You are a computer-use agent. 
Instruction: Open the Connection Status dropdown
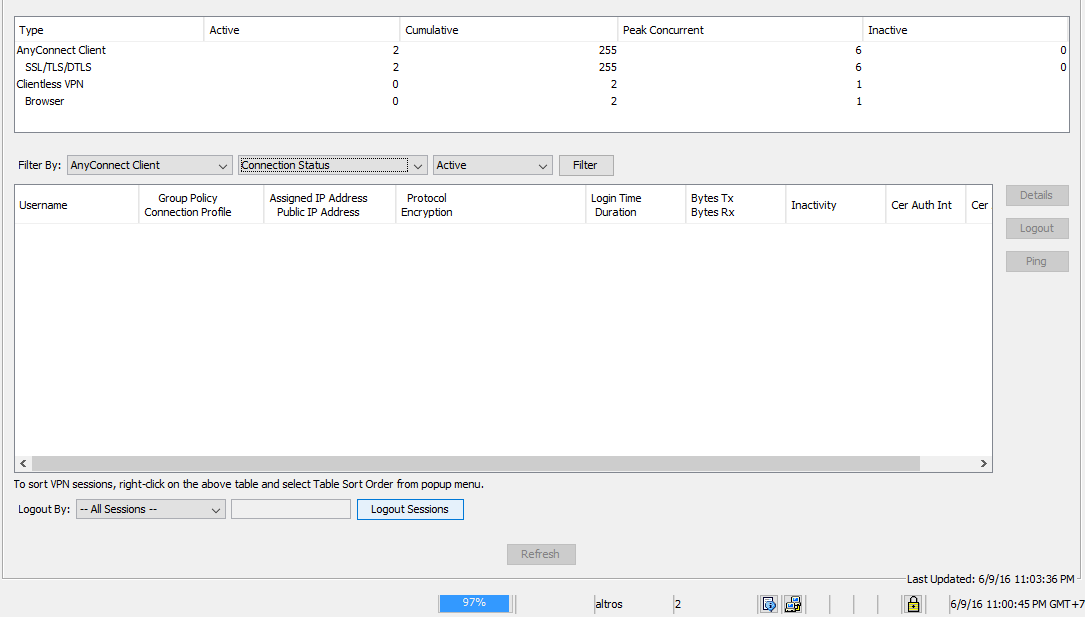[x=333, y=165]
